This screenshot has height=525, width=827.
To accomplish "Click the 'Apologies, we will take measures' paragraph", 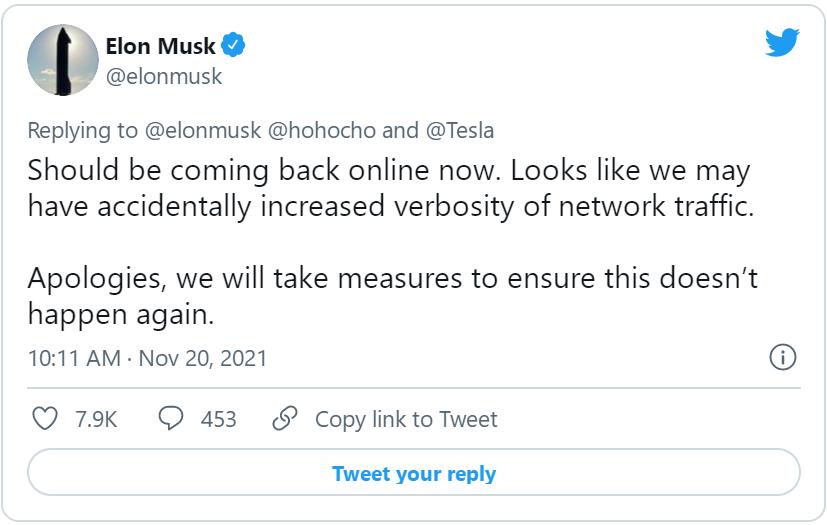I will [393, 296].
